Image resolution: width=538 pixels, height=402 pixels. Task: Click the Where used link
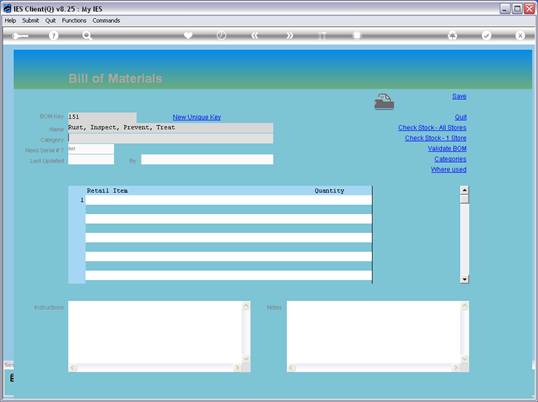coord(448,169)
